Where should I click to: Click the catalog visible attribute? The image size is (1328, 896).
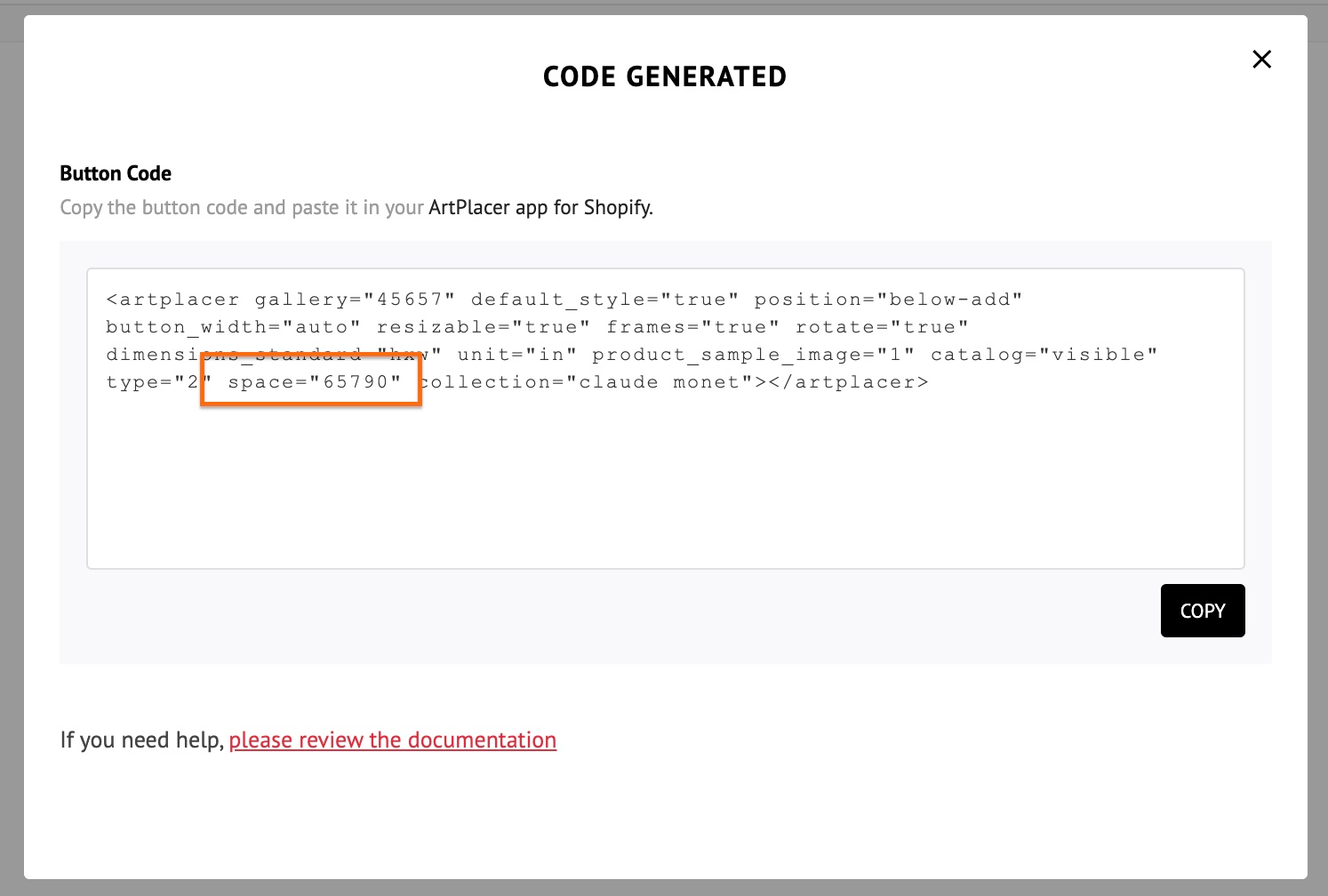(1042, 354)
